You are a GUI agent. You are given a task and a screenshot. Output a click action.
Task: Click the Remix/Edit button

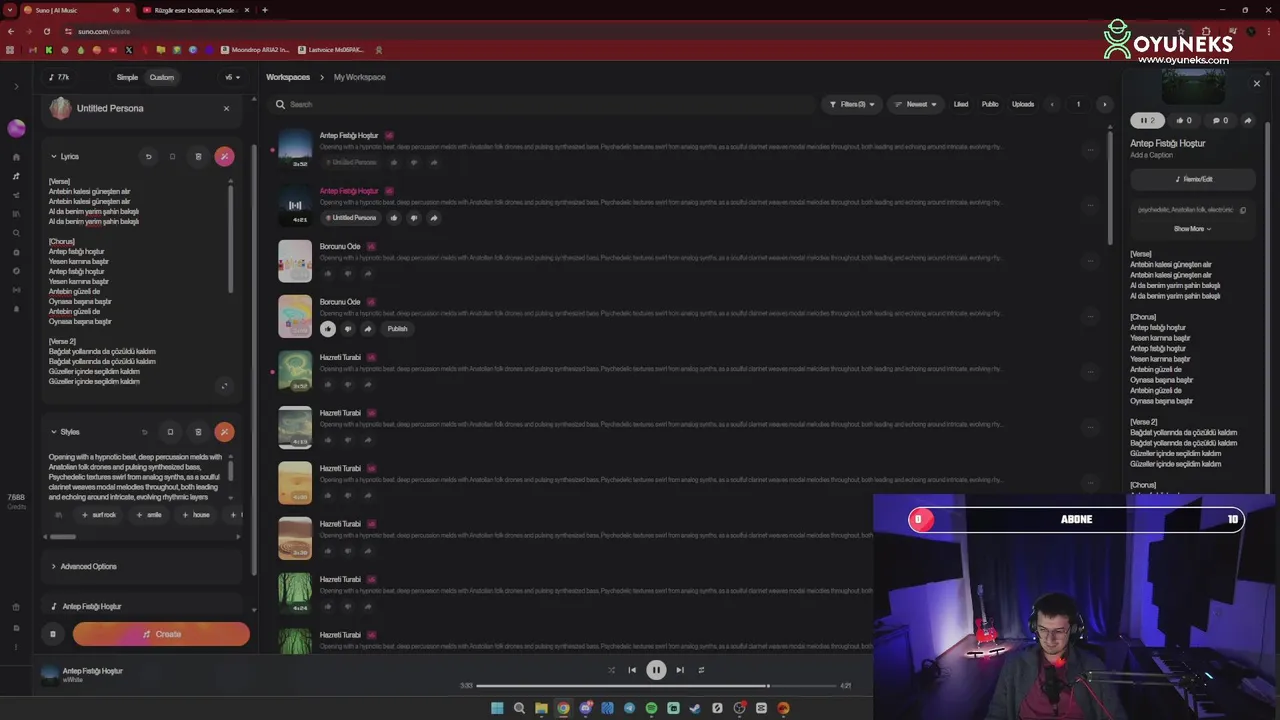[1193, 179]
